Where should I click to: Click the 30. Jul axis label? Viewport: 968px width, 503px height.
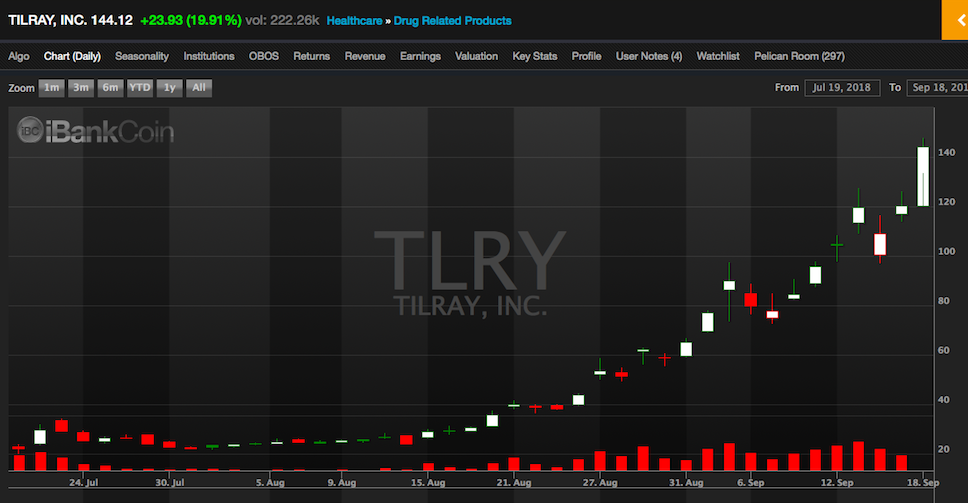pos(170,483)
